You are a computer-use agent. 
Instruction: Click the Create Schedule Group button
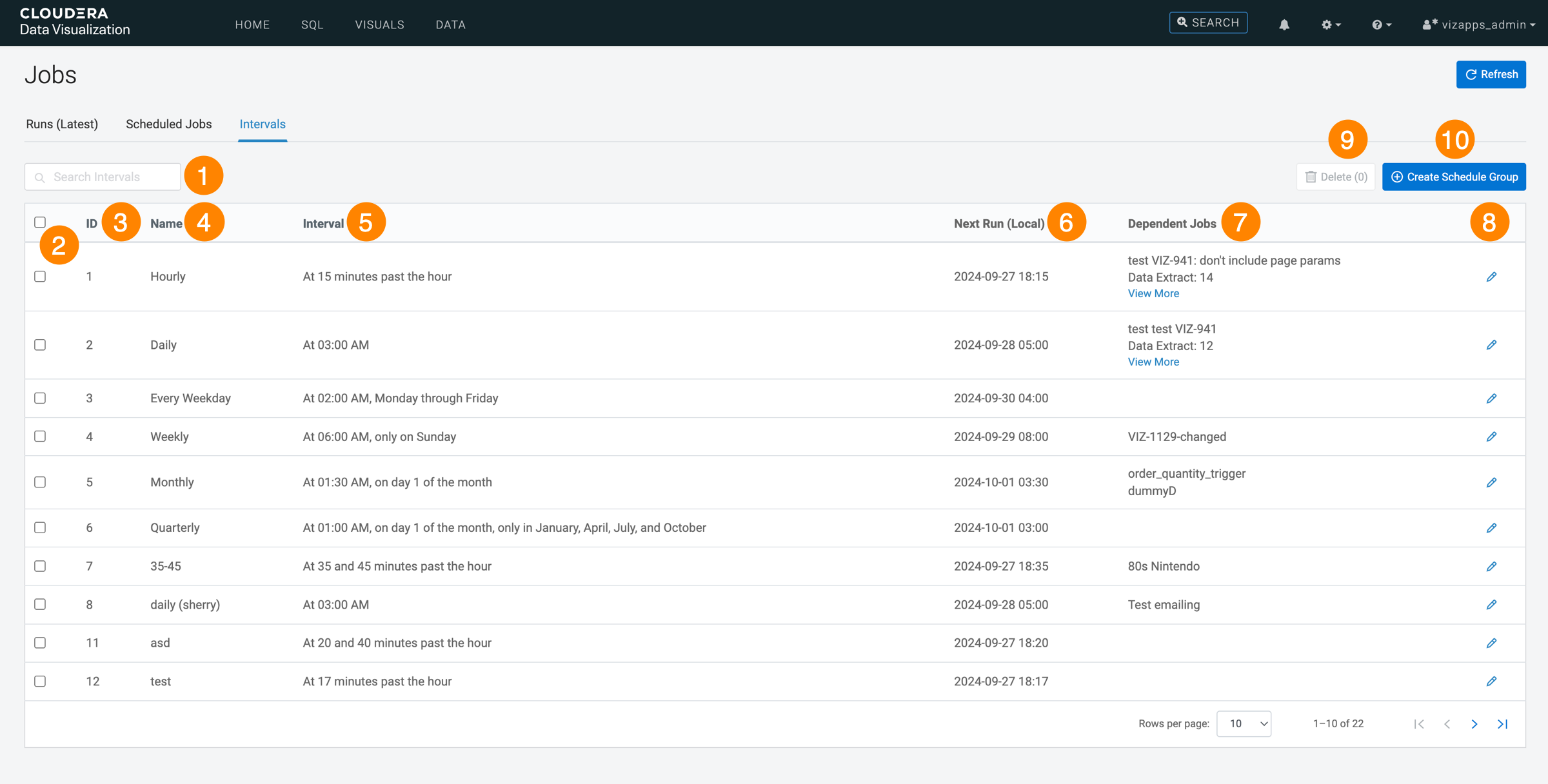pos(1454,177)
